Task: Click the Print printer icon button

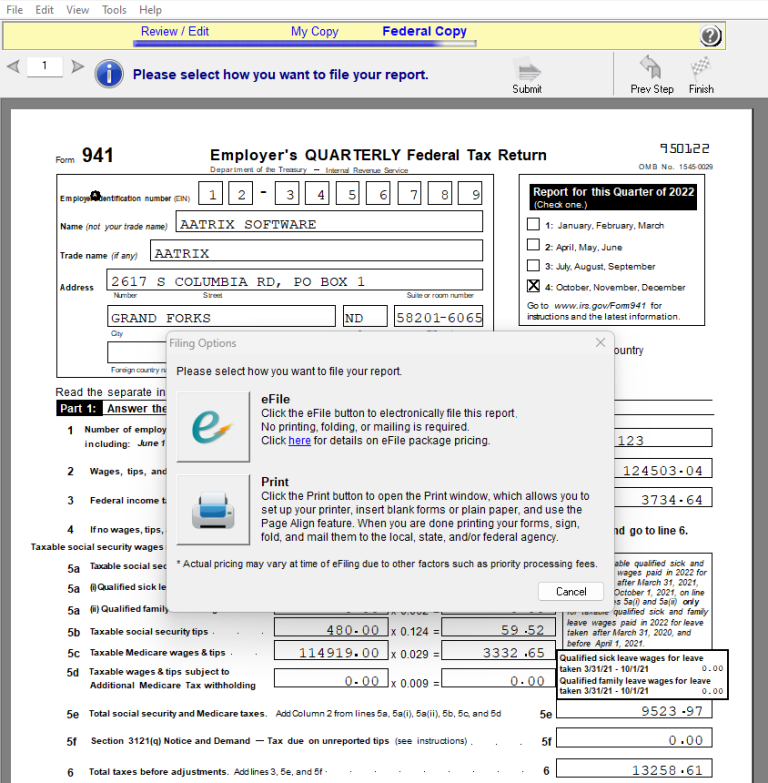Action: [x=213, y=509]
